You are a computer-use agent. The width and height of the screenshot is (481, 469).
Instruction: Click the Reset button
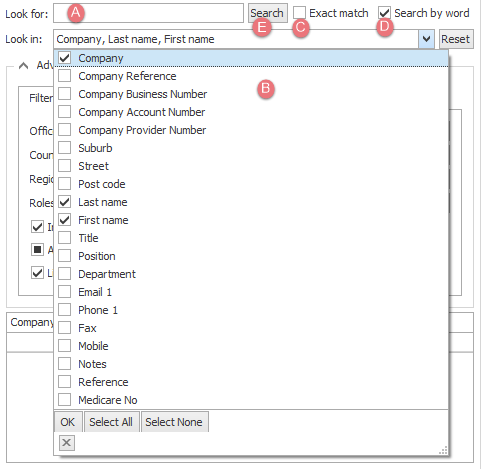click(456, 39)
